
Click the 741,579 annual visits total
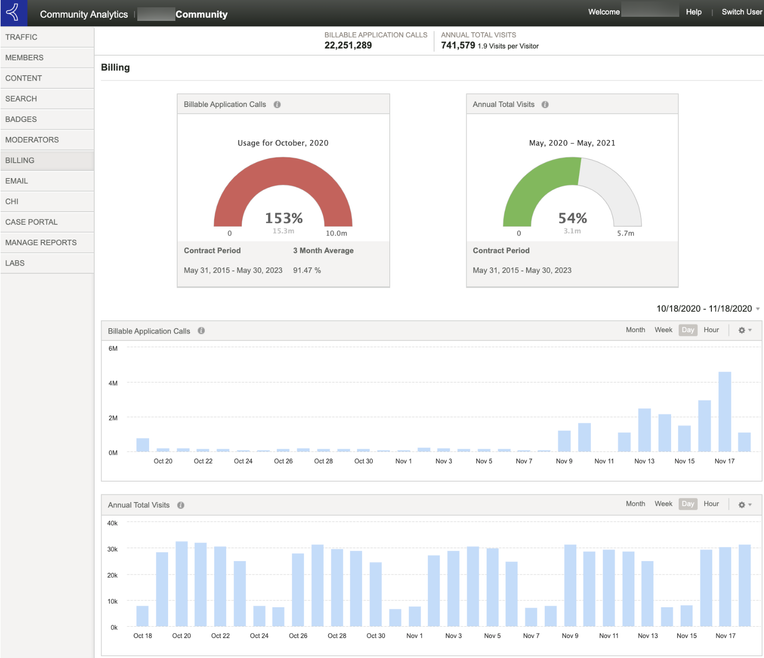click(x=458, y=45)
